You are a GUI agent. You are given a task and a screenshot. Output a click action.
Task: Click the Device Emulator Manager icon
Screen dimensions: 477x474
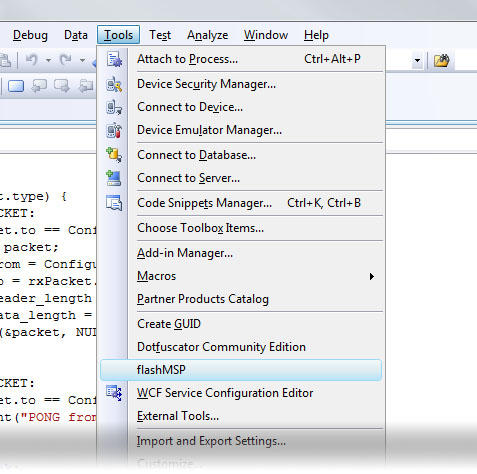coord(114,130)
